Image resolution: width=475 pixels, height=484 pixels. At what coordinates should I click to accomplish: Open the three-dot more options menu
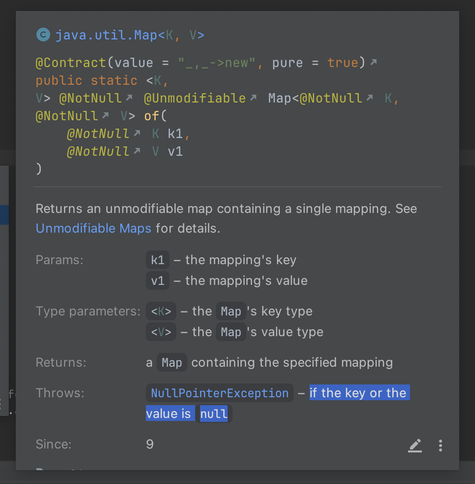pyautogui.click(x=440, y=446)
